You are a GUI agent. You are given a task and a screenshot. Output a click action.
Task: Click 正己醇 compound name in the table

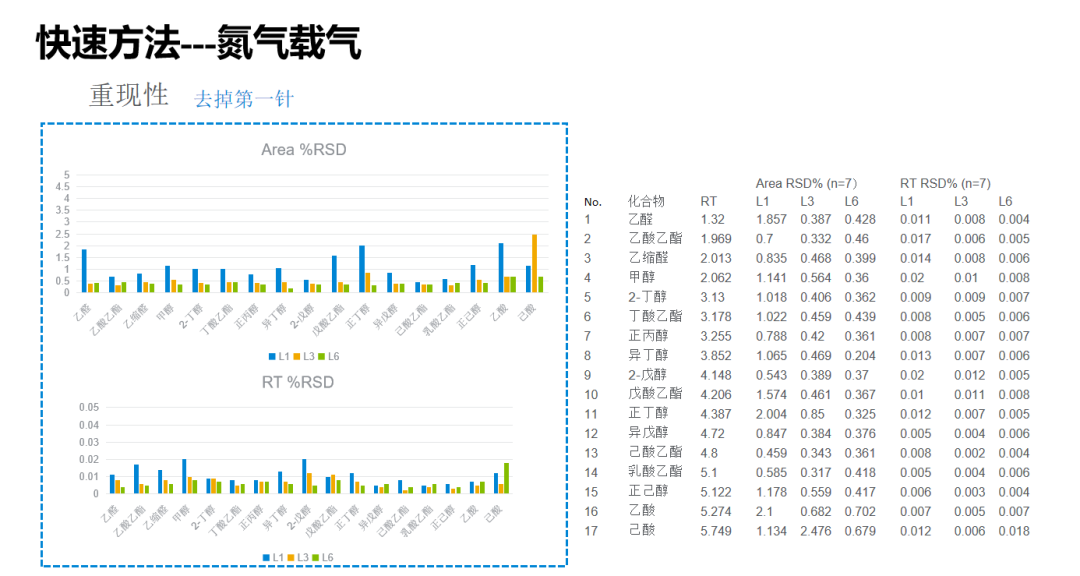pos(648,491)
